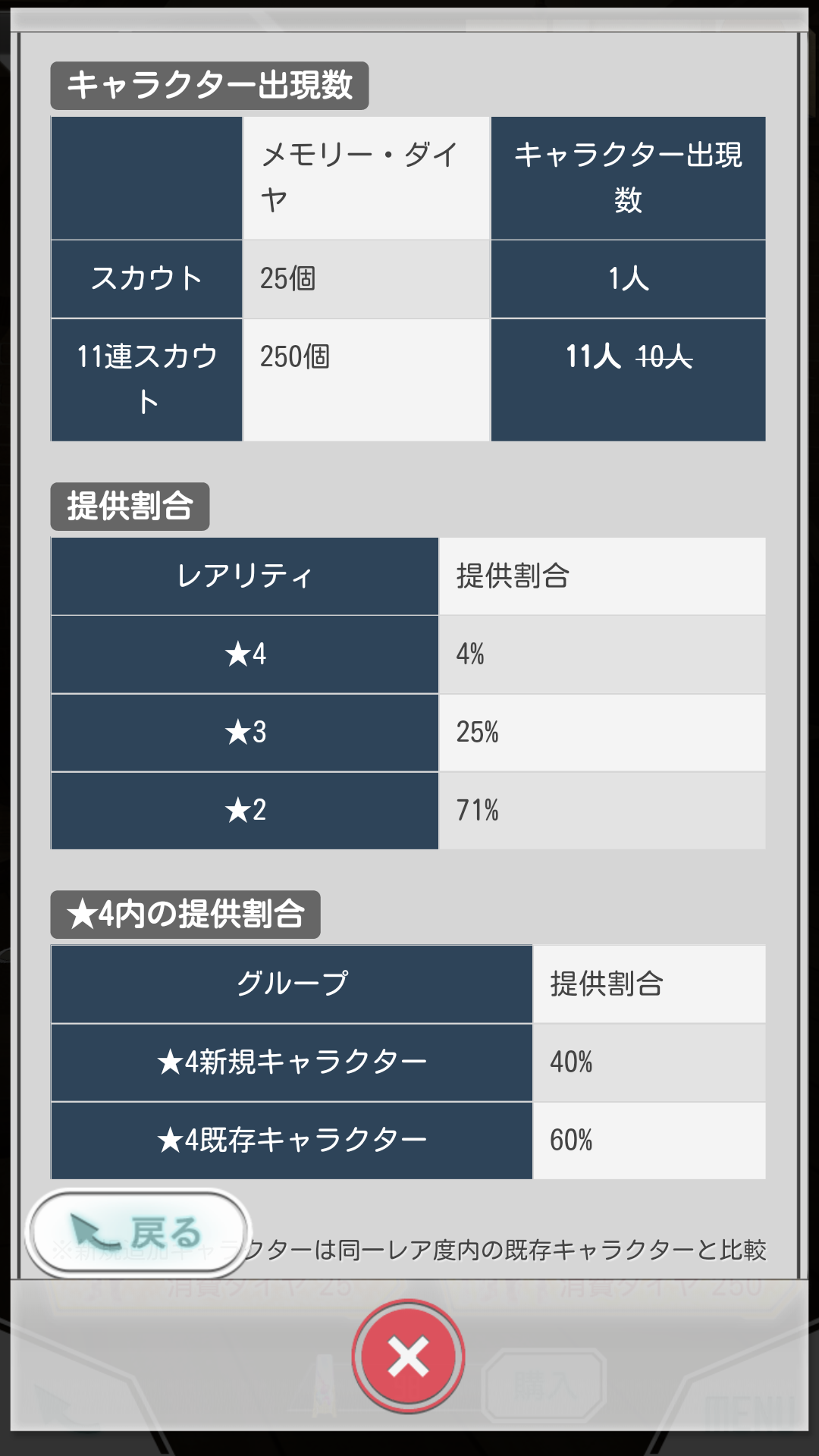Select the 提供割合 section heading
819x1456 pixels.
(x=130, y=506)
